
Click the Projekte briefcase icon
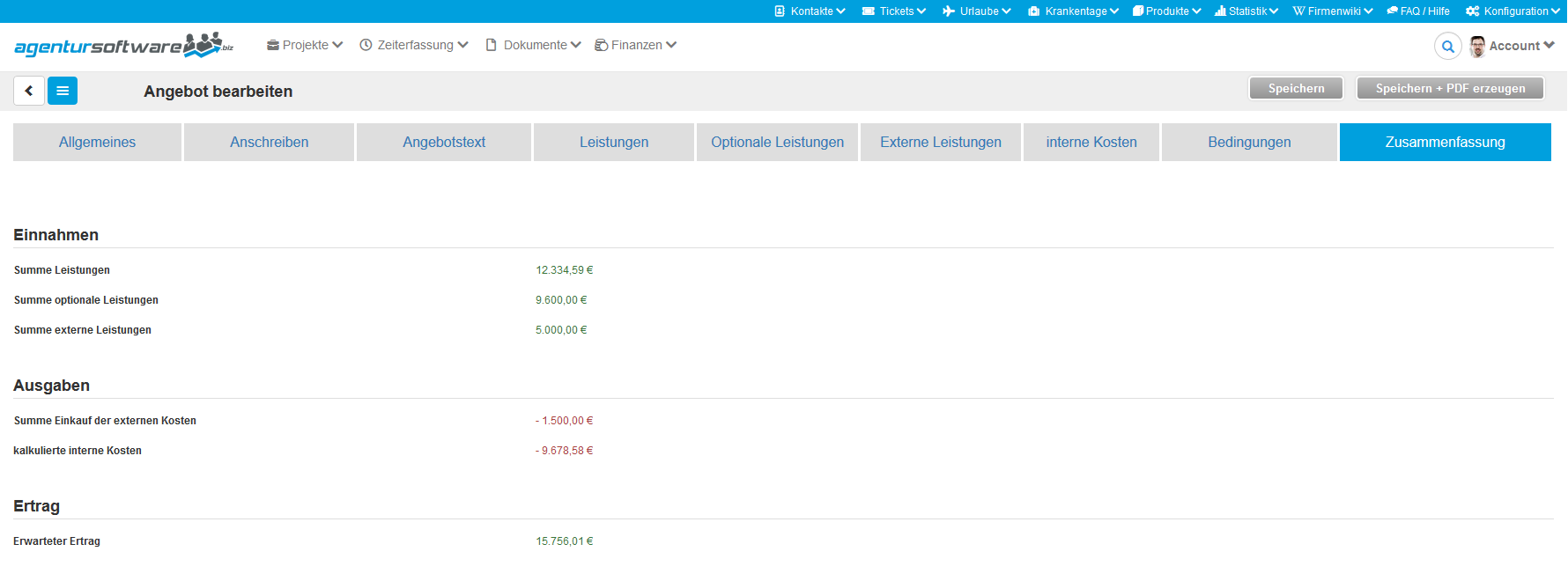(273, 45)
